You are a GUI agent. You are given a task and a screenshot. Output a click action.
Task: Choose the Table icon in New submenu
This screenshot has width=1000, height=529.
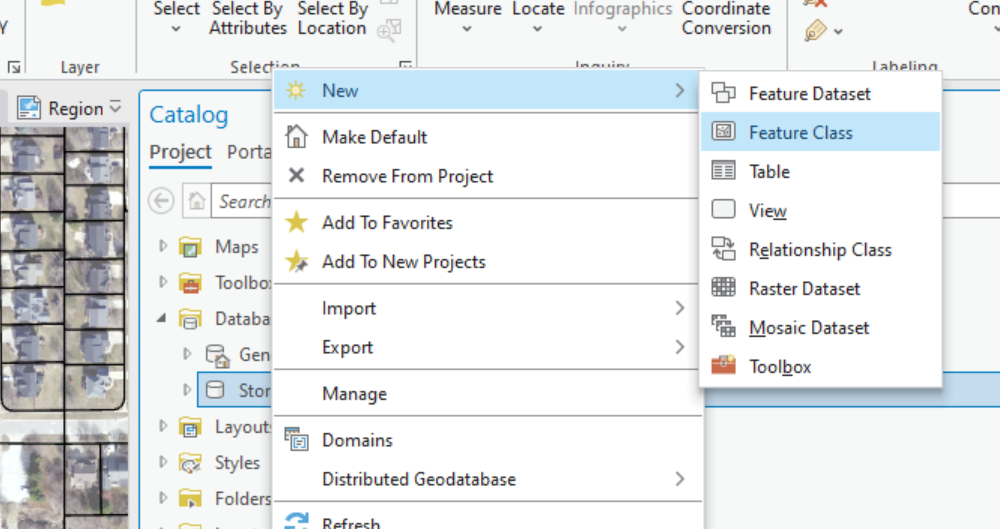(723, 172)
